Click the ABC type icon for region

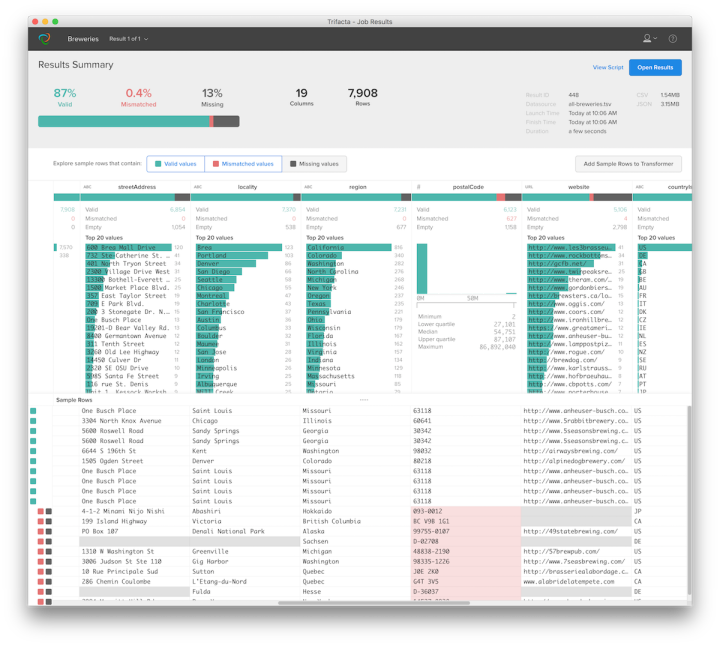(308, 187)
